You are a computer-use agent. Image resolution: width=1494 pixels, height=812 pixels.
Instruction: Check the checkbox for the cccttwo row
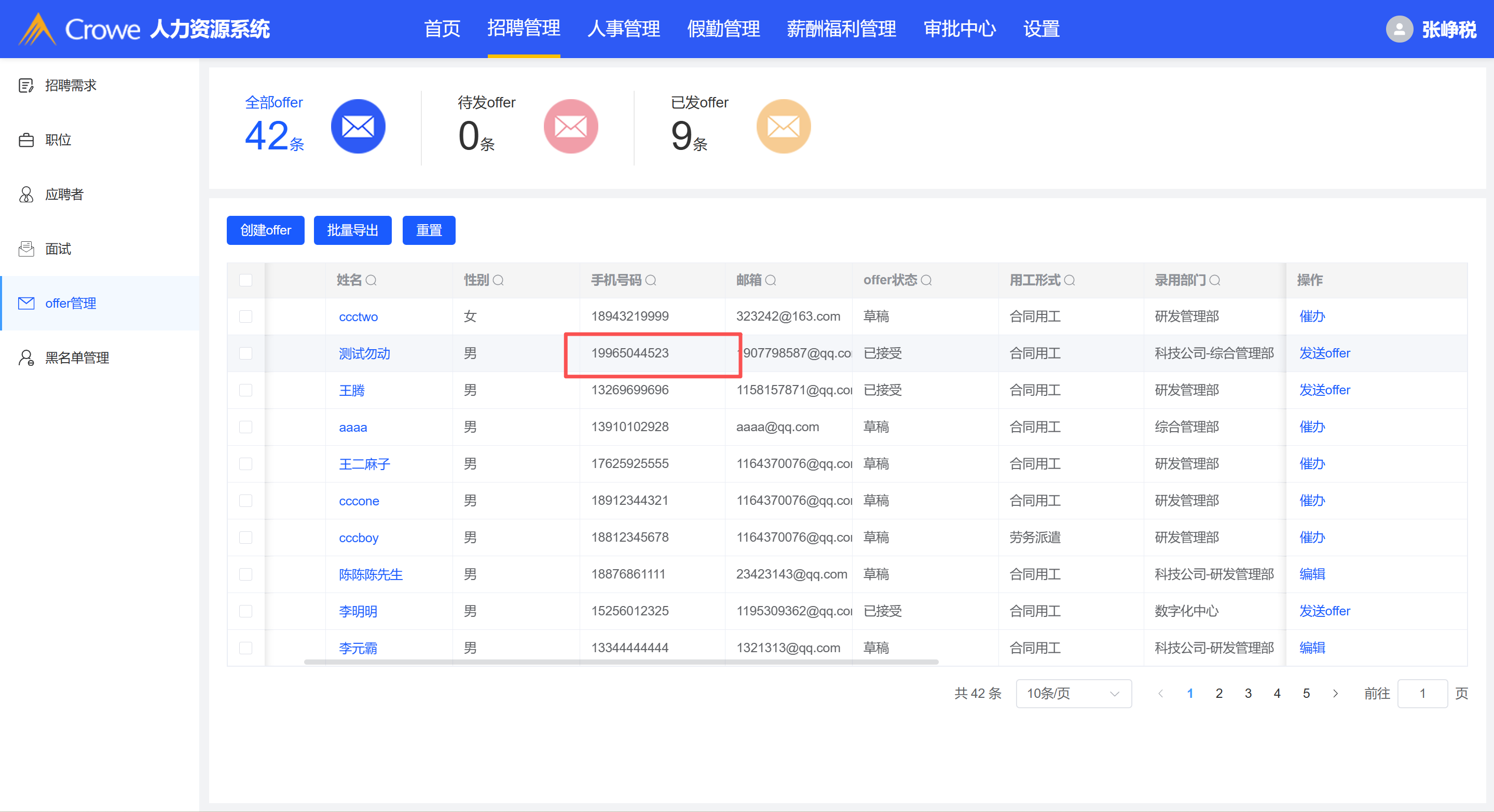[x=246, y=316]
